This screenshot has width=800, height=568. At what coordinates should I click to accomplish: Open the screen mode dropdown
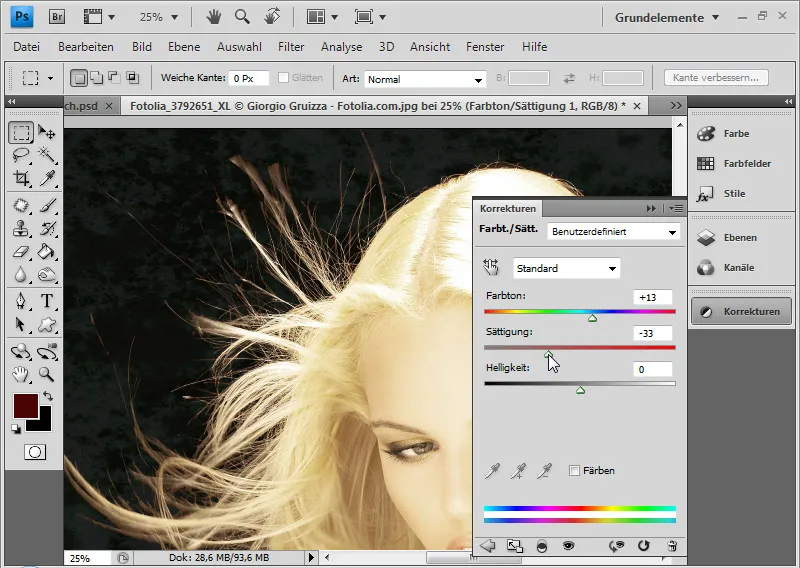click(370, 17)
